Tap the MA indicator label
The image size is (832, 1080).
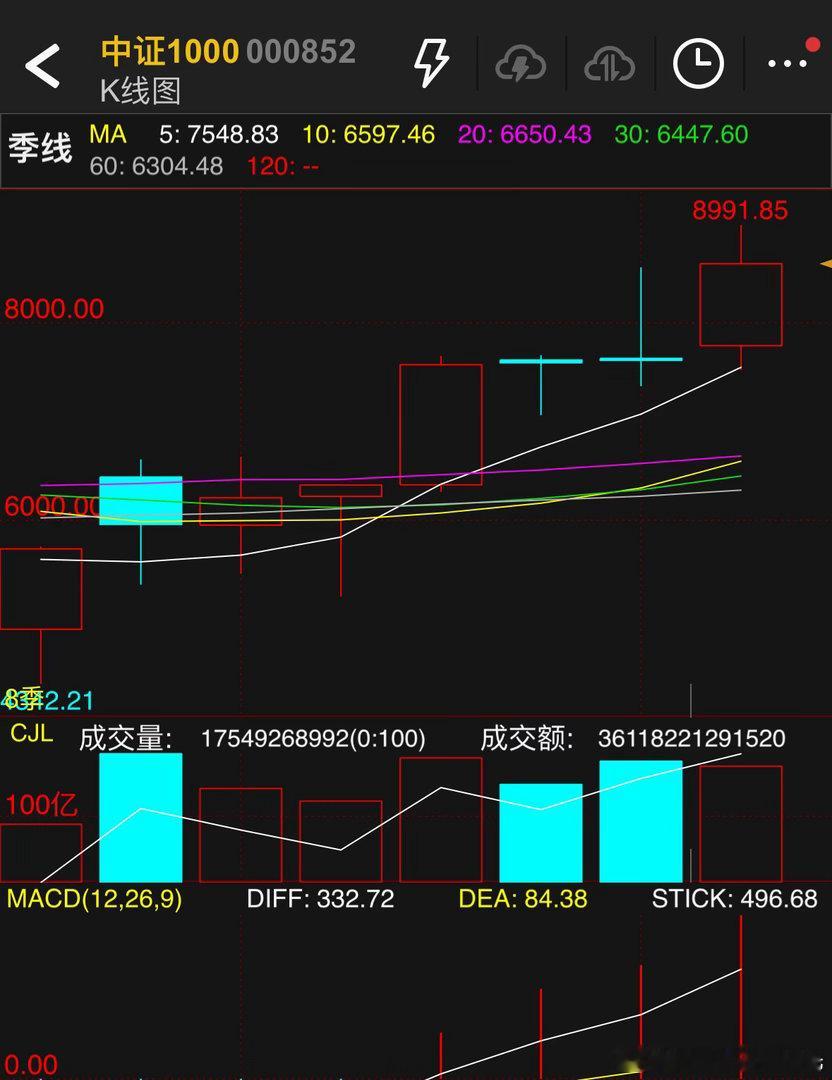(x=107, y=134)
